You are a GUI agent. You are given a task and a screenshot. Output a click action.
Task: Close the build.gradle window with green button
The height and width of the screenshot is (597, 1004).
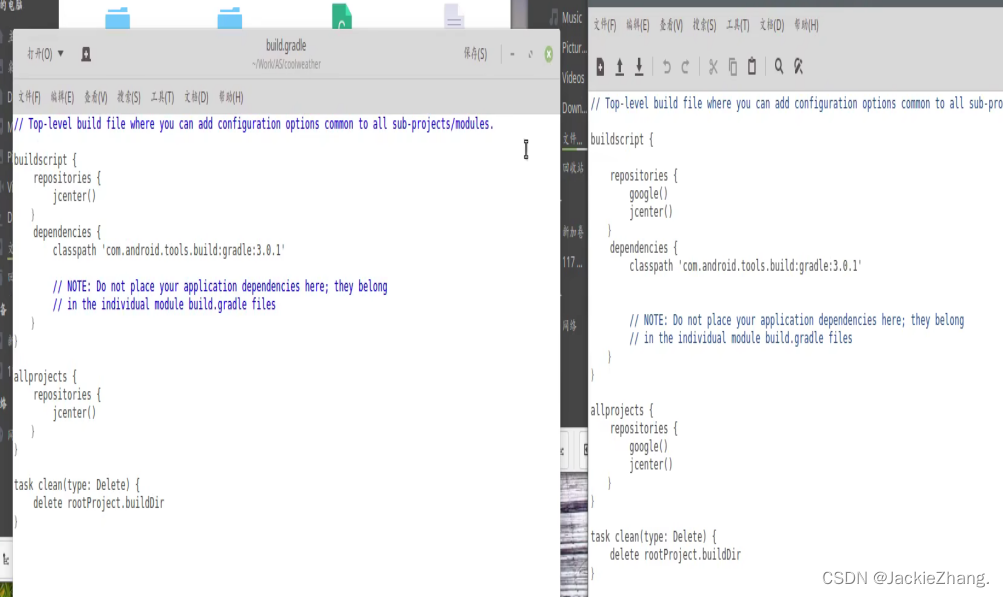tap(549, 54)
